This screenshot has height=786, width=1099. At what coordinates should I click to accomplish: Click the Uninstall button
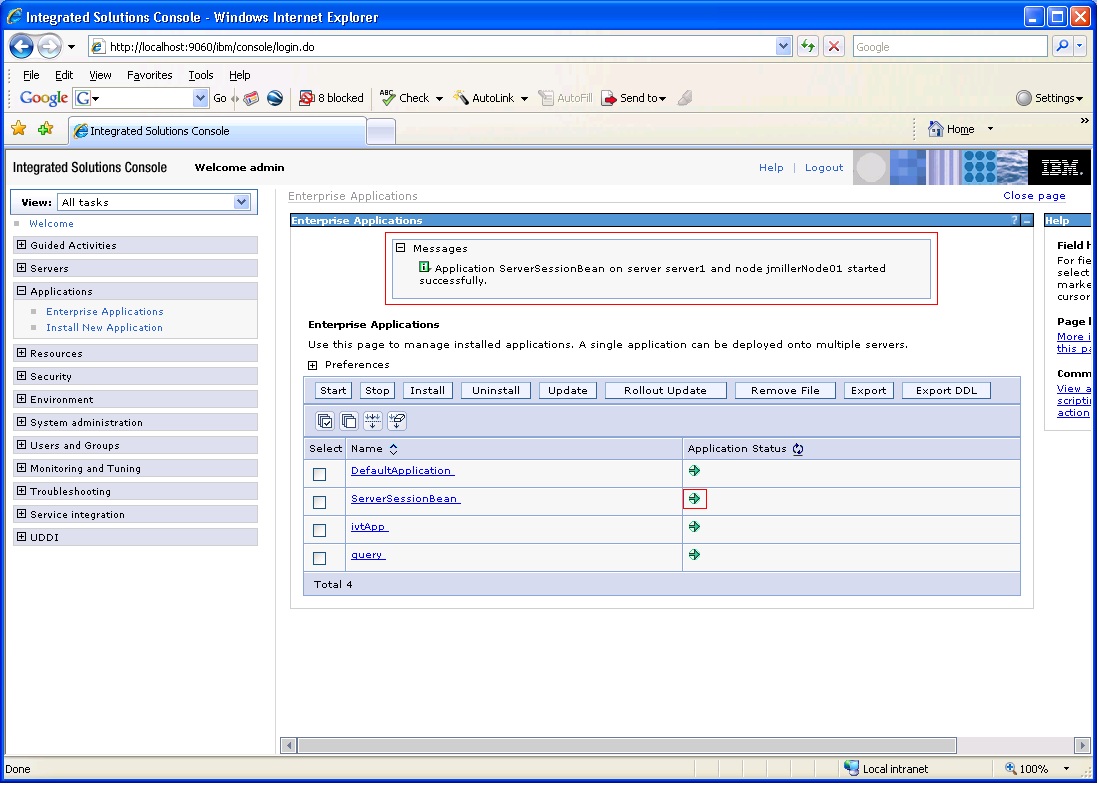point(496,391)
